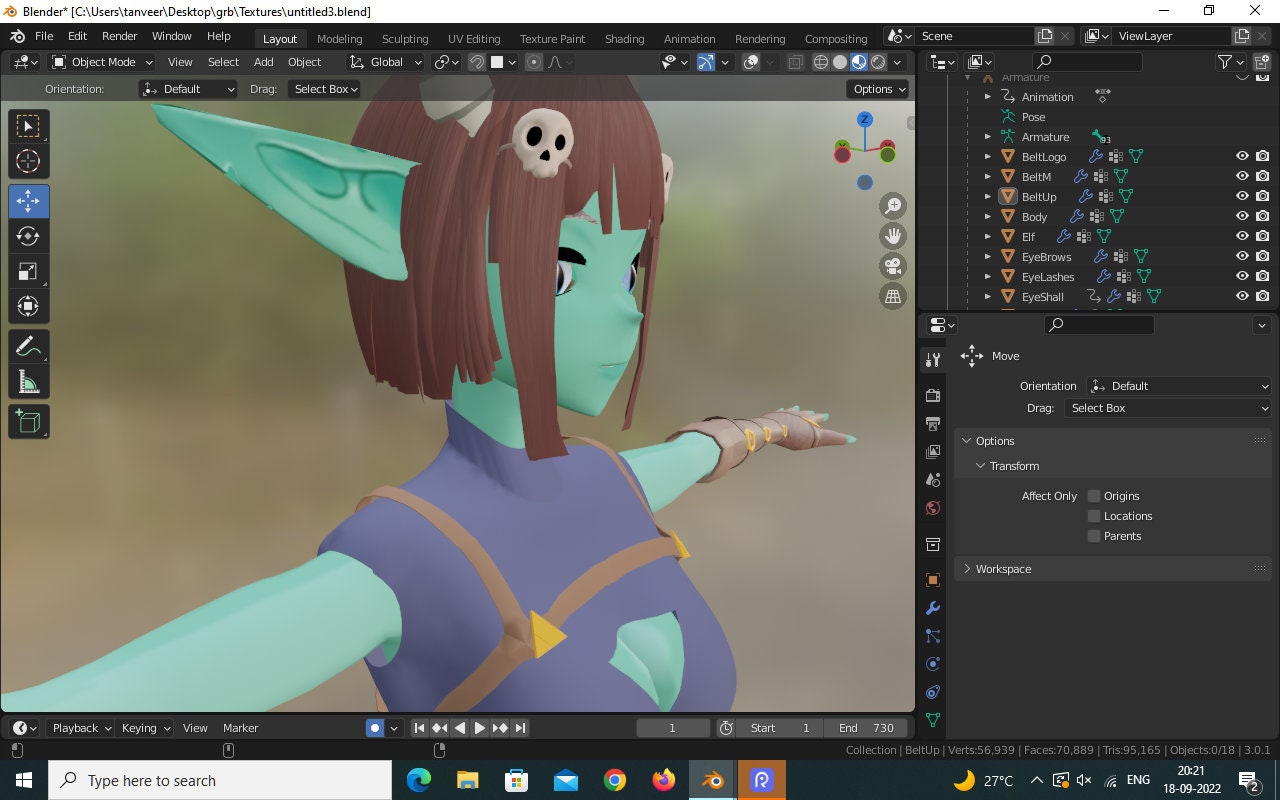Open the Particles properties tab
Image resolution: width=1280 pixels, height=800 pixels.
pos(933,636)
